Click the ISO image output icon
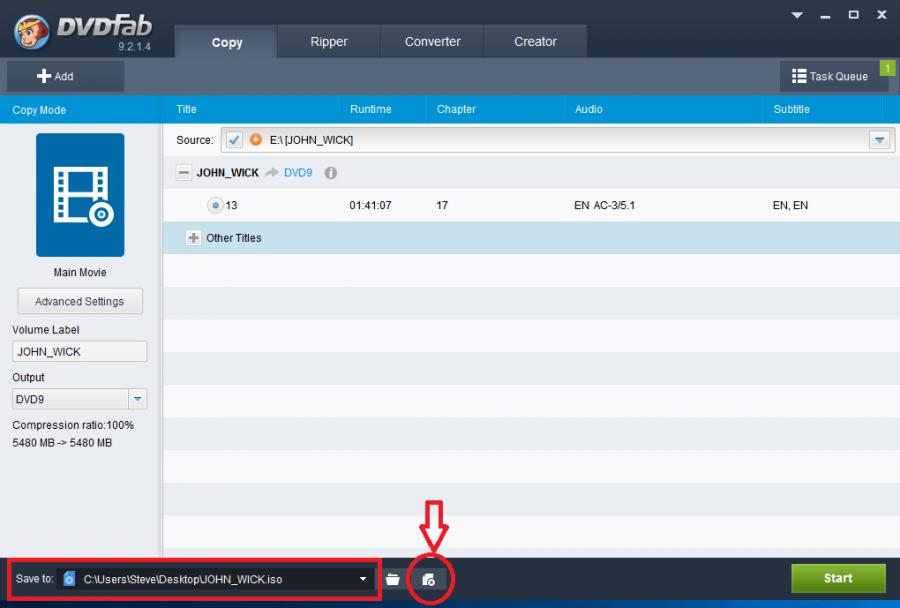900x608 pixels. [x=428, y=579]
